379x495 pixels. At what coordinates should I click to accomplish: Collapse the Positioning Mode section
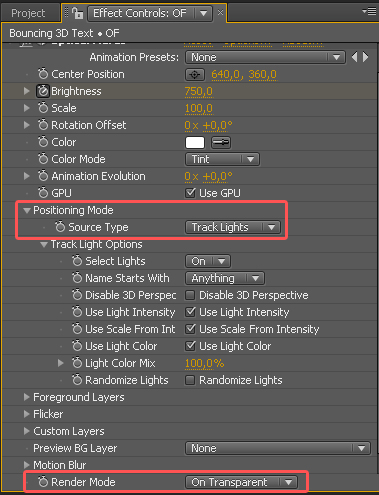coord(27,210)
